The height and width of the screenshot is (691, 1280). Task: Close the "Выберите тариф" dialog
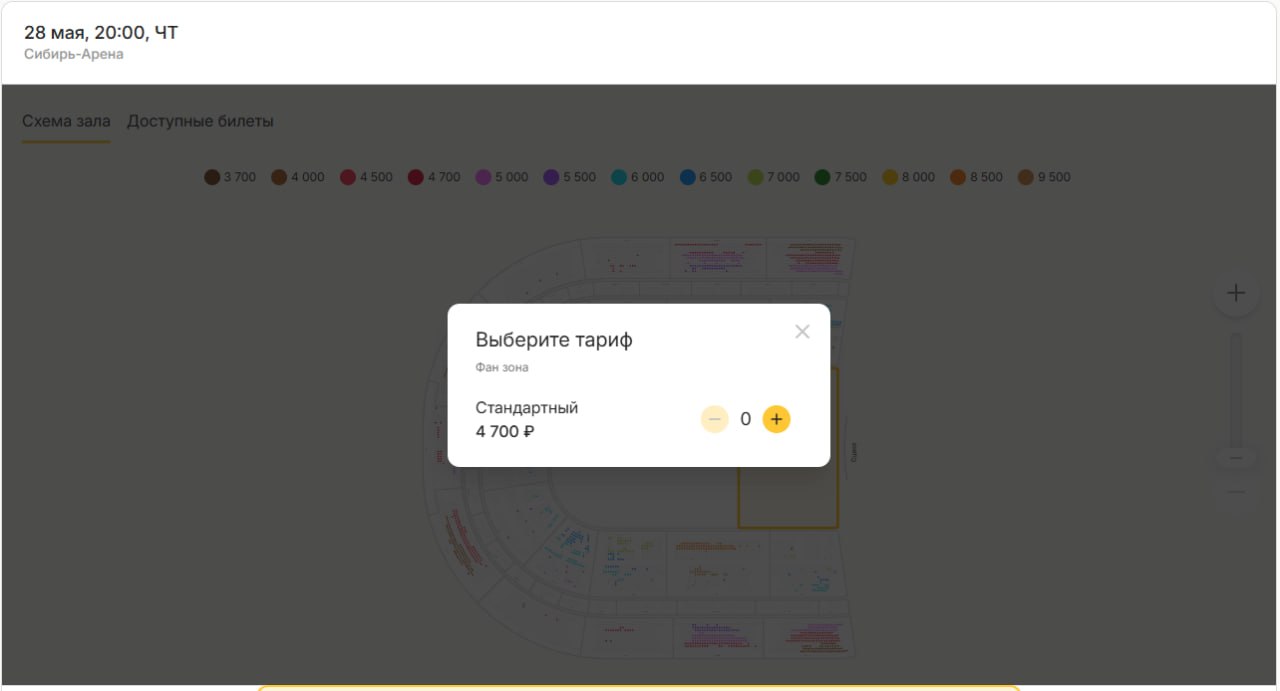point(802,332)
